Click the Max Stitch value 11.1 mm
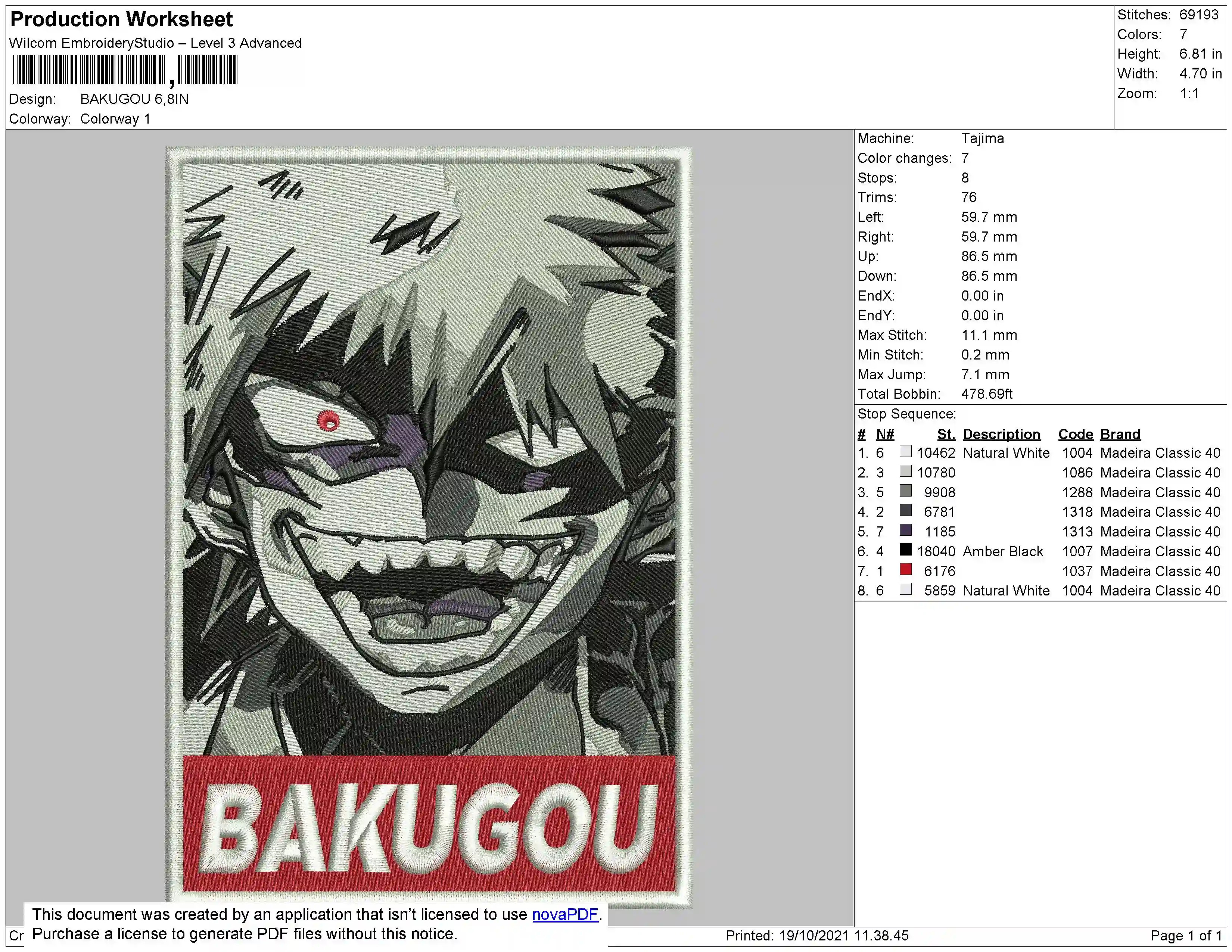This screenshot has height=952, width=1232. (x=989, y=335)
